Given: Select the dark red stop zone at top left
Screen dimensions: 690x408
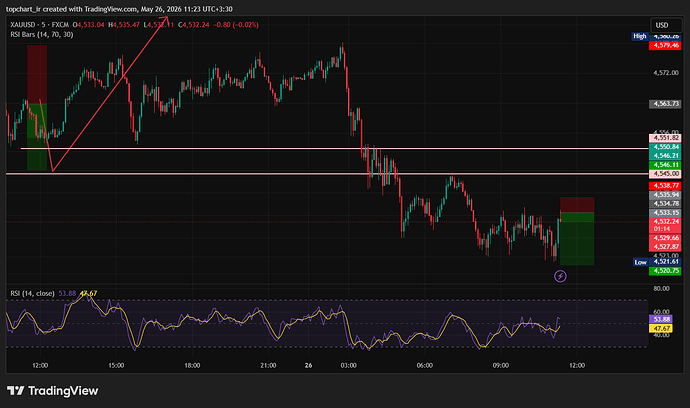Looking at the screenshot, I should point(37,74).
